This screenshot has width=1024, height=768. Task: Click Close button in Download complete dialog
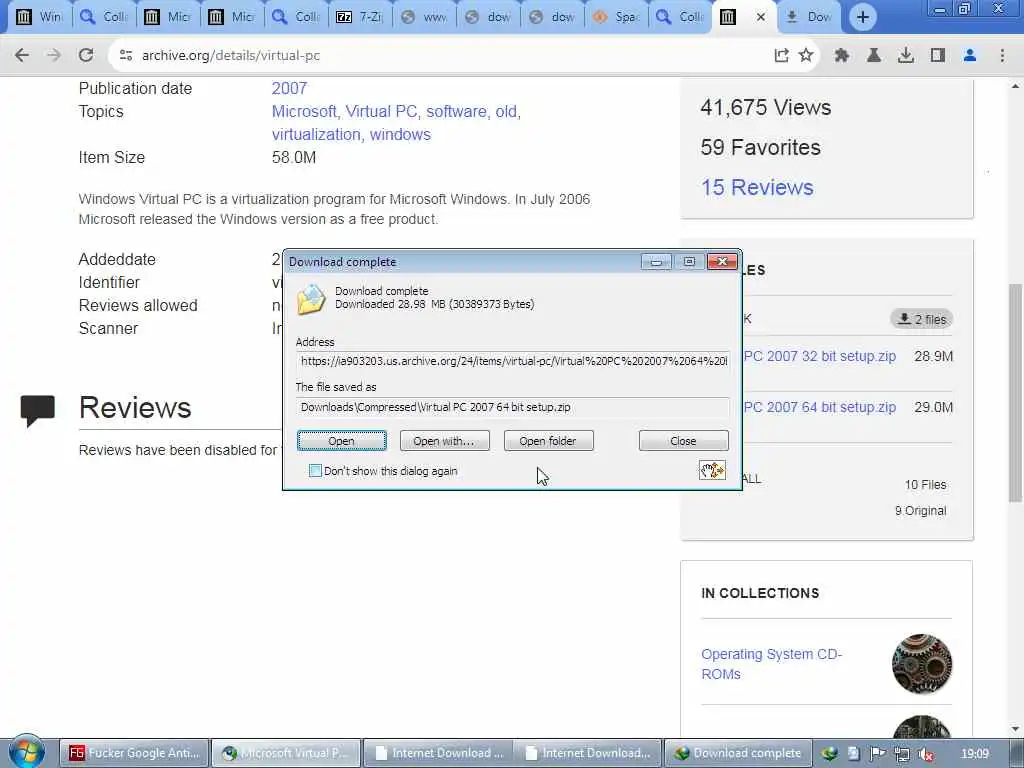[683, 441]
